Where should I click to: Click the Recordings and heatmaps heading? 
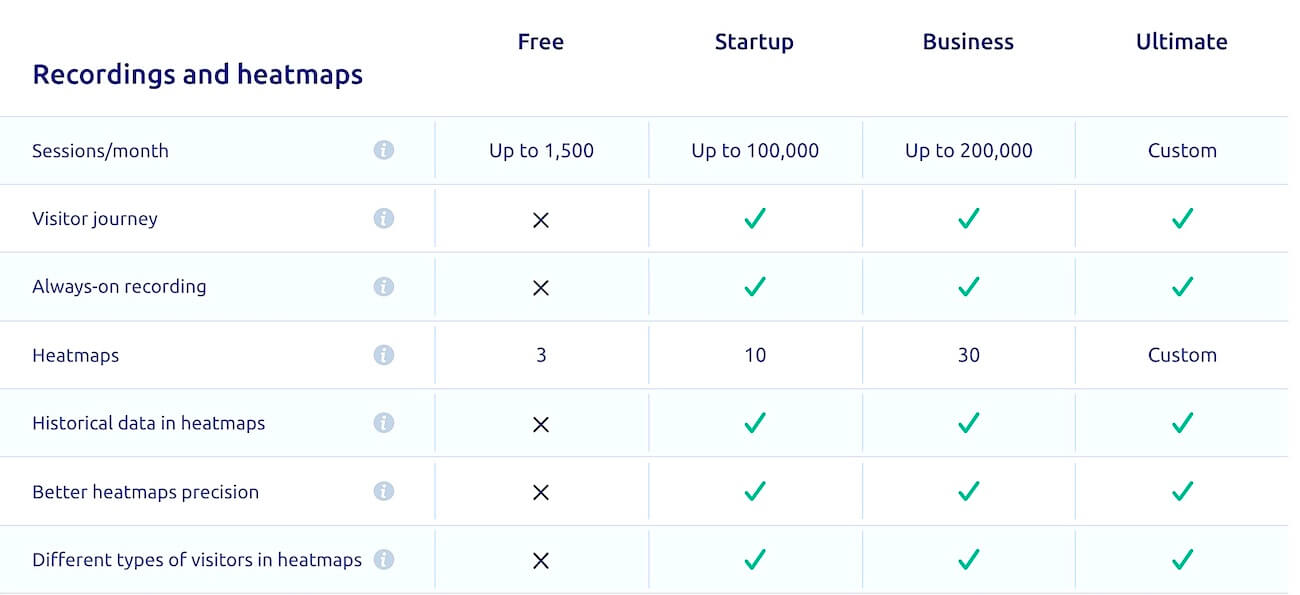tap(198, 75)
